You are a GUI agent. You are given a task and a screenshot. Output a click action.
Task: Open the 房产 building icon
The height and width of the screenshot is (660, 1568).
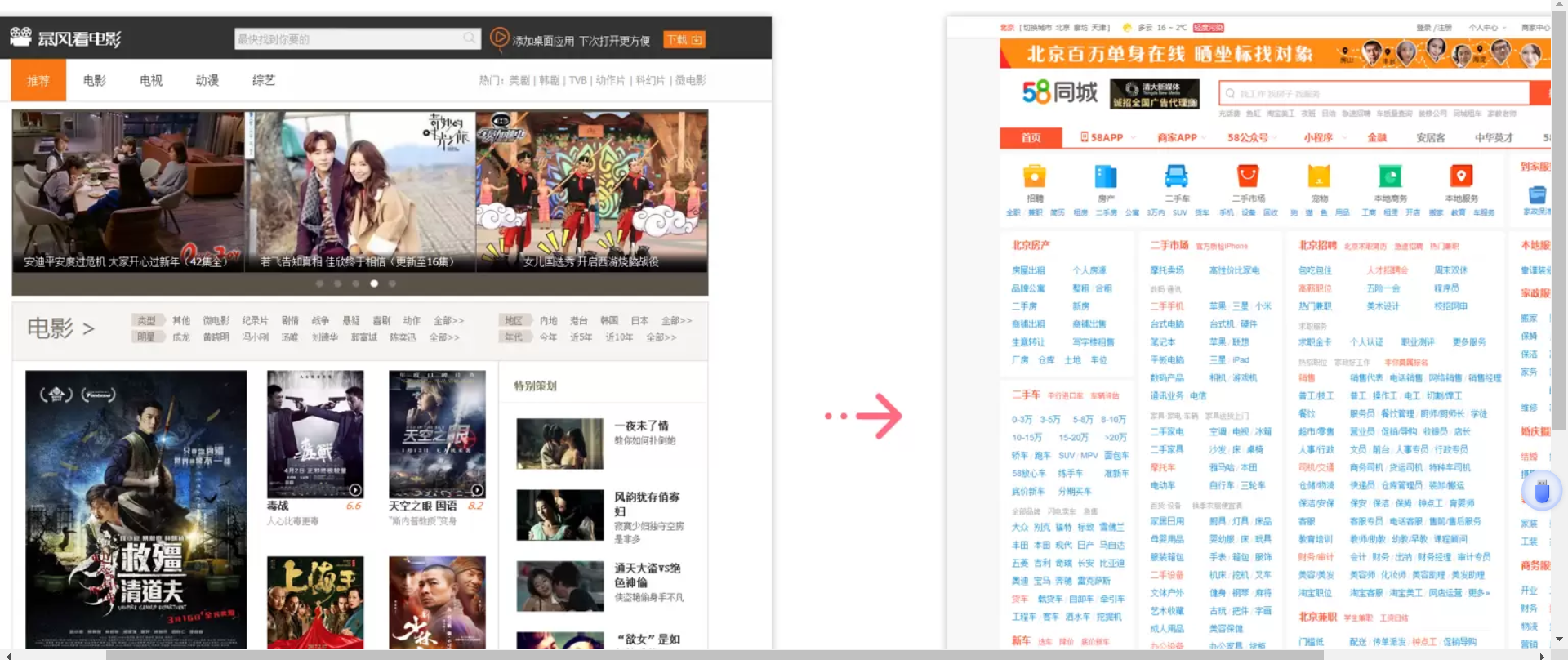tap(1106, 176)
